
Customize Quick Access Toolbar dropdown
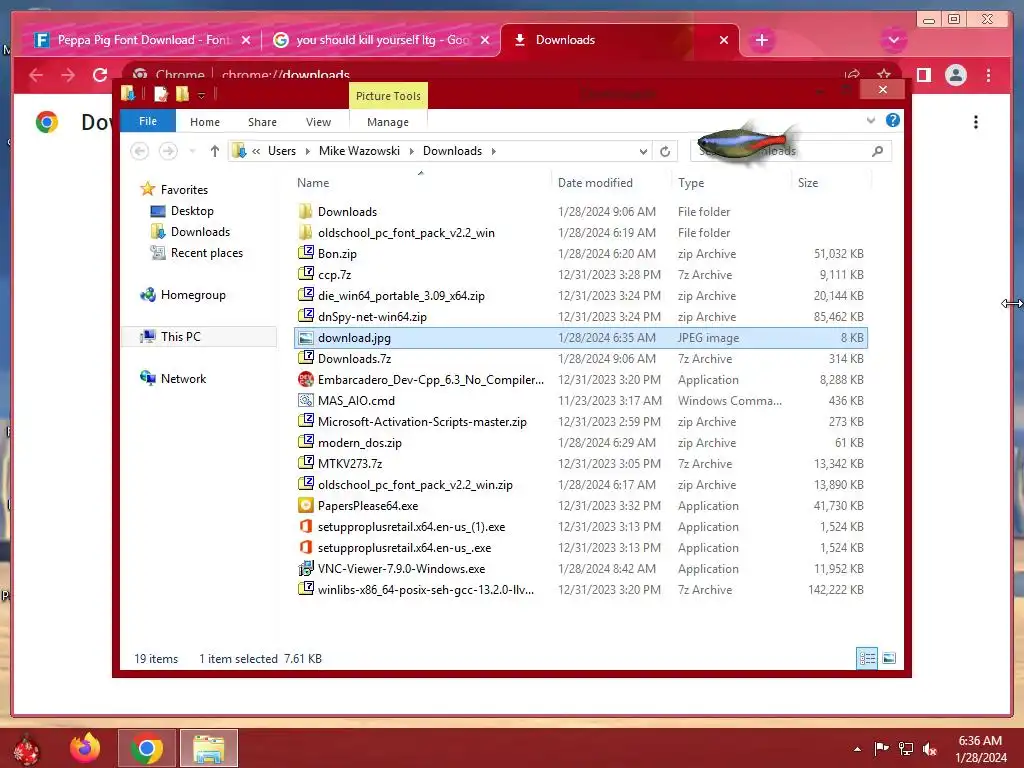tap(201, 95)
